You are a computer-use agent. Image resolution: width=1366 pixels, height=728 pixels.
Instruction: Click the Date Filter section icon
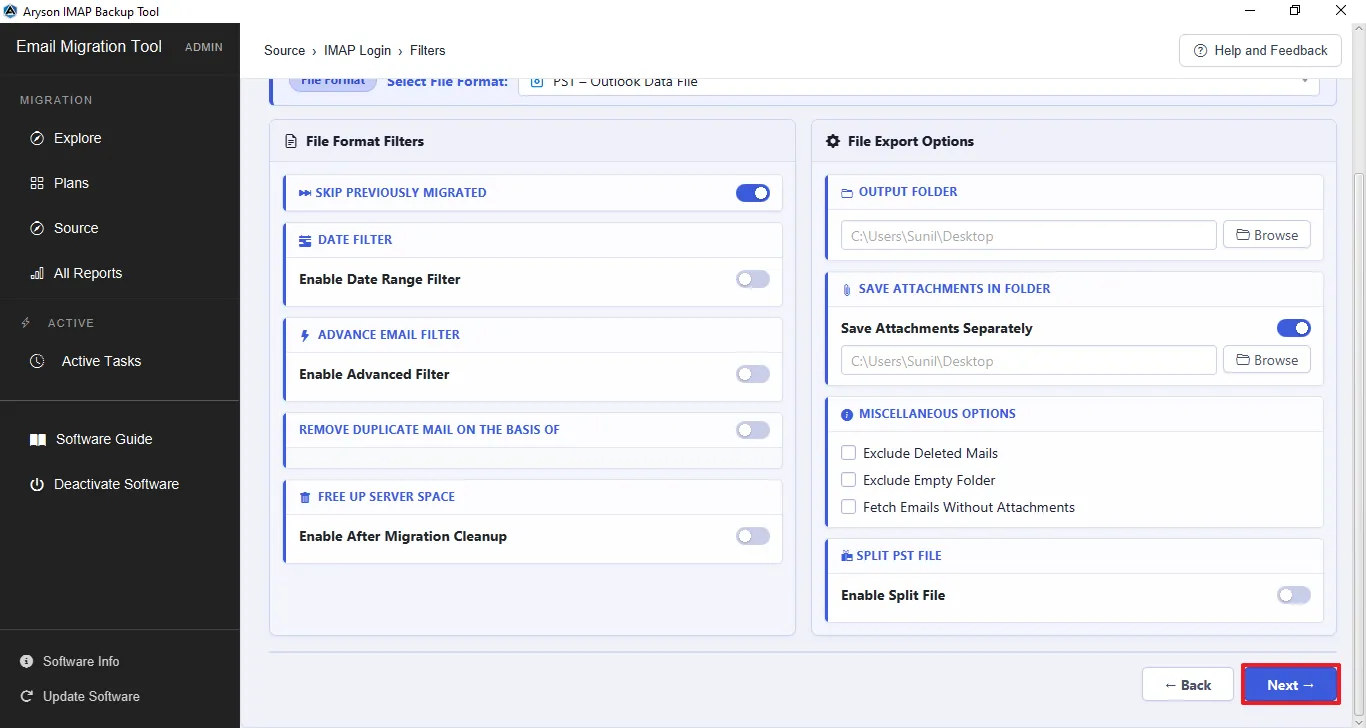point(305,240)
